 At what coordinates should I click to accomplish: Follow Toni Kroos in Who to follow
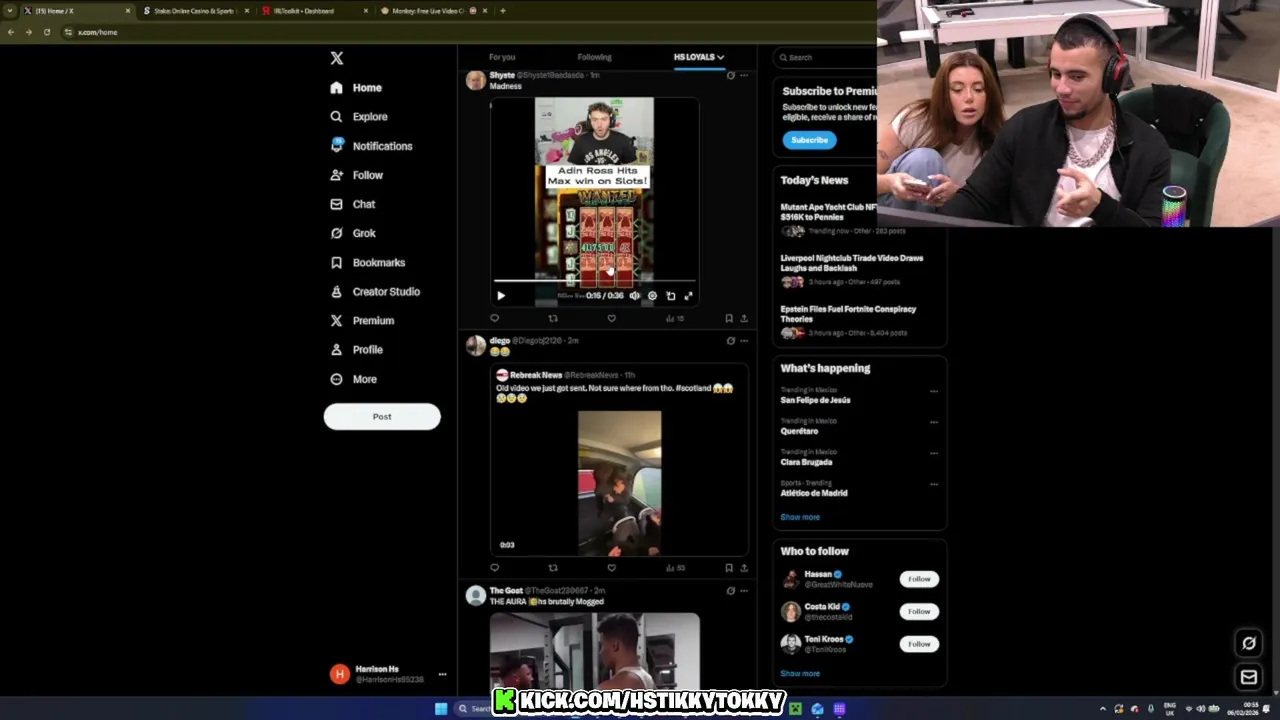(x=919, y=644)
